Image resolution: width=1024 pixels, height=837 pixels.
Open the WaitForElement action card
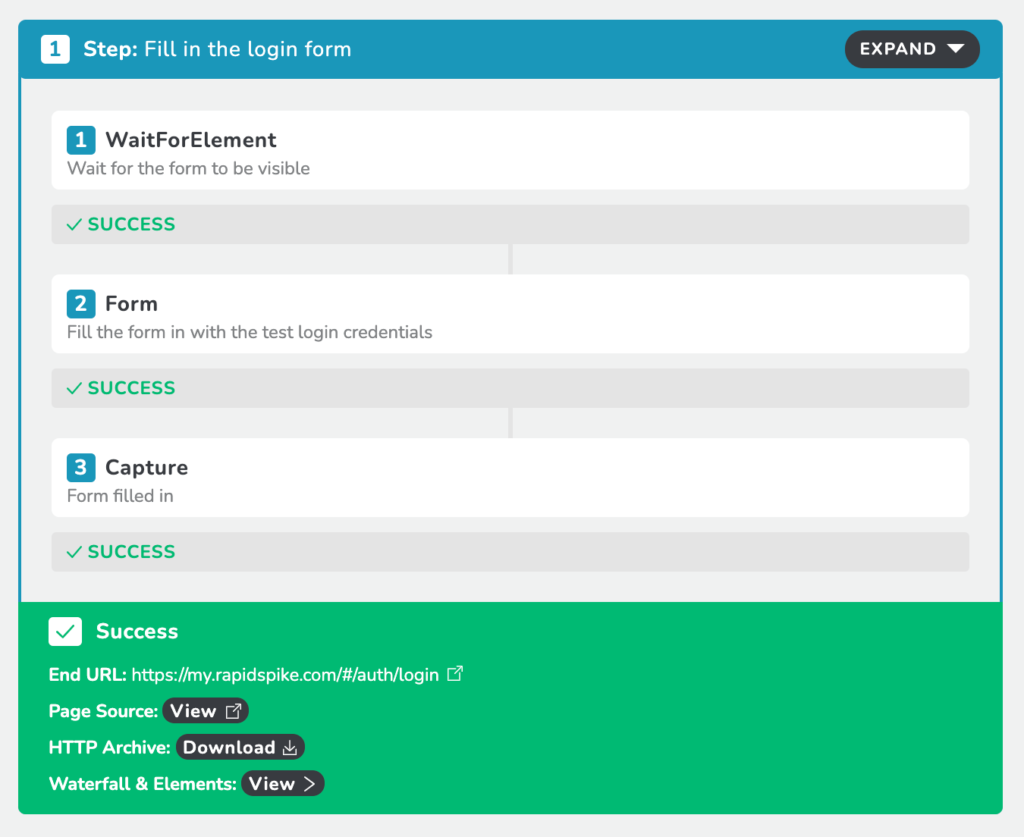[x=510, y=150]
